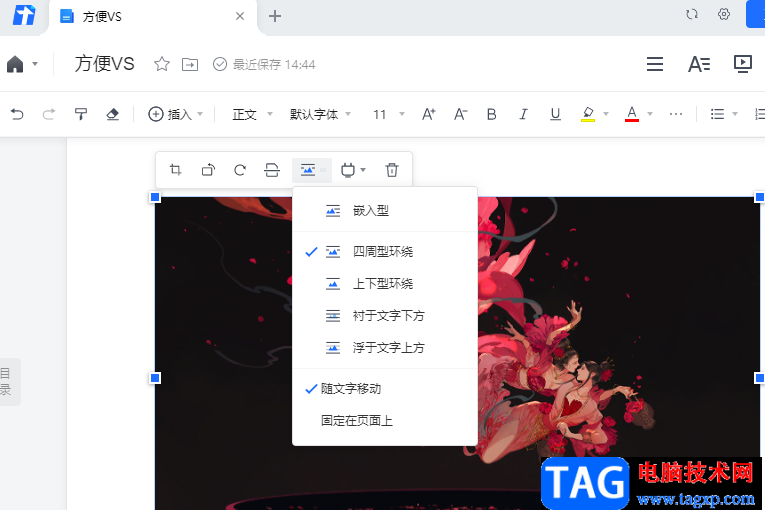Choose 四周型环绕 square wrapping
Screen dimensions: 765x510
(384, 252)
